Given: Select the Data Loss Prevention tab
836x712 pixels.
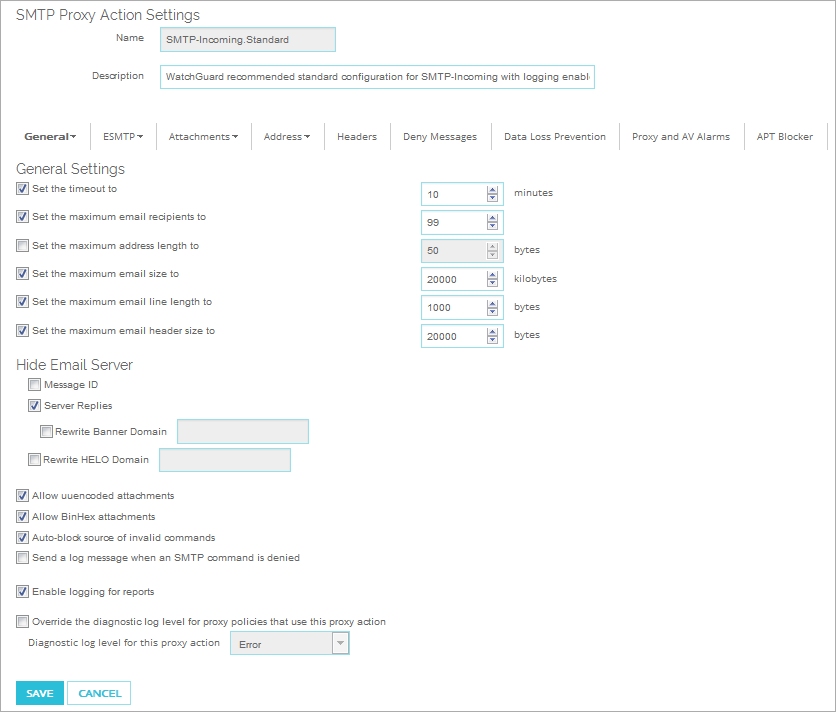Looking at the screenshot, I should point(553,136).
